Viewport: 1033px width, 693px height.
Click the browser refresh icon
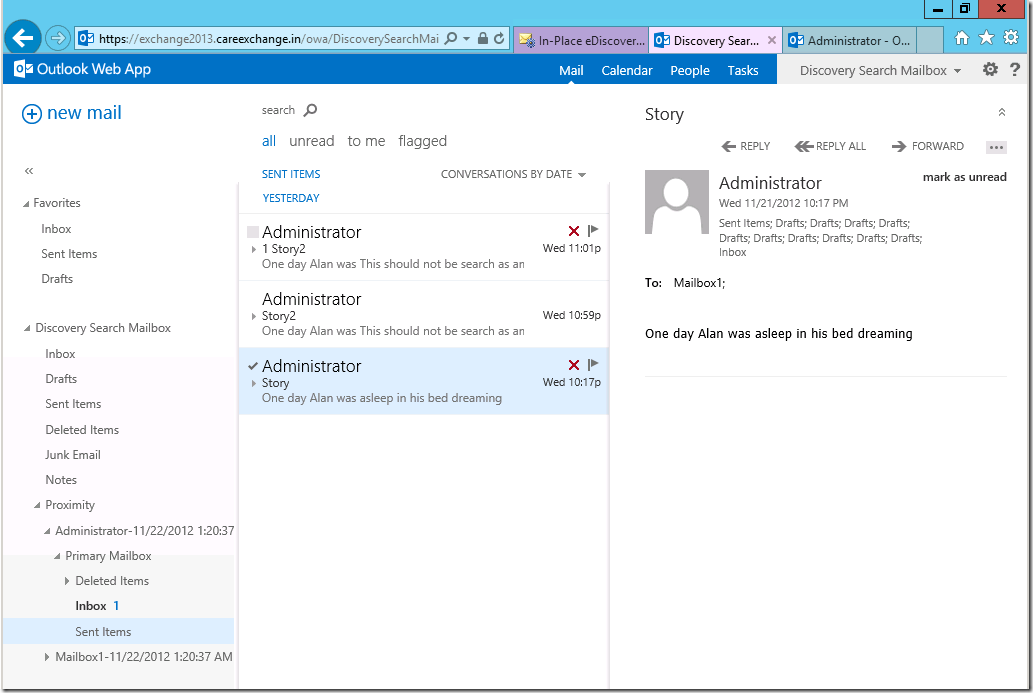coord(499,38)
